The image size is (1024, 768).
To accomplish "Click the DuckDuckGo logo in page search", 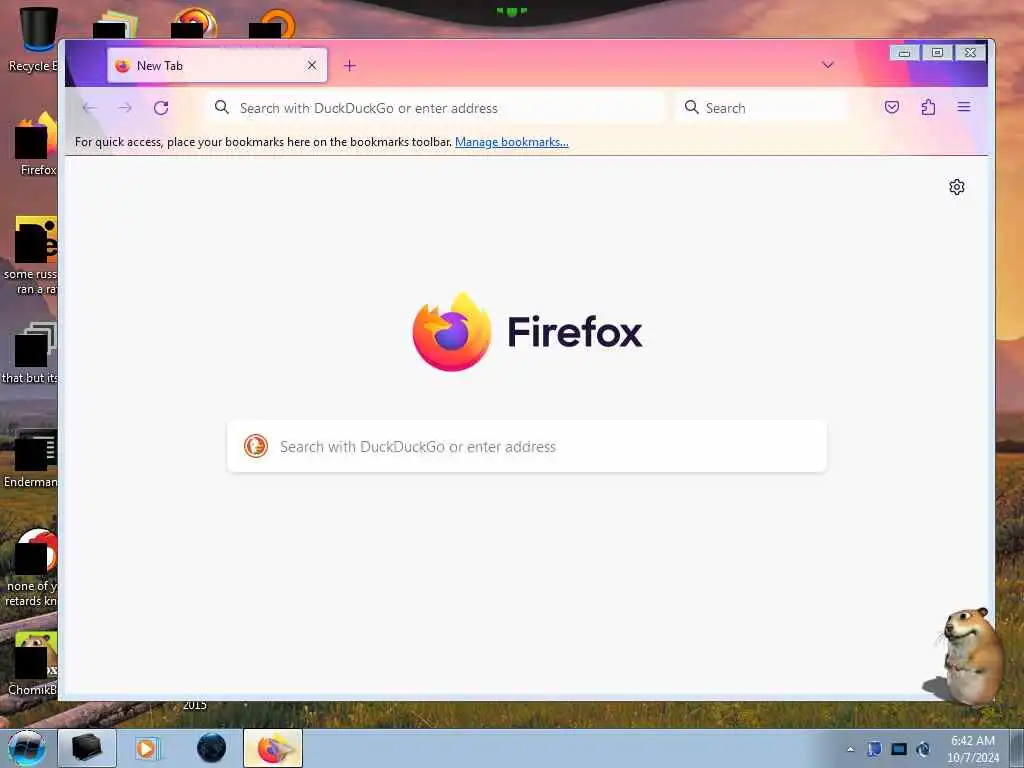I will (256, 446).
